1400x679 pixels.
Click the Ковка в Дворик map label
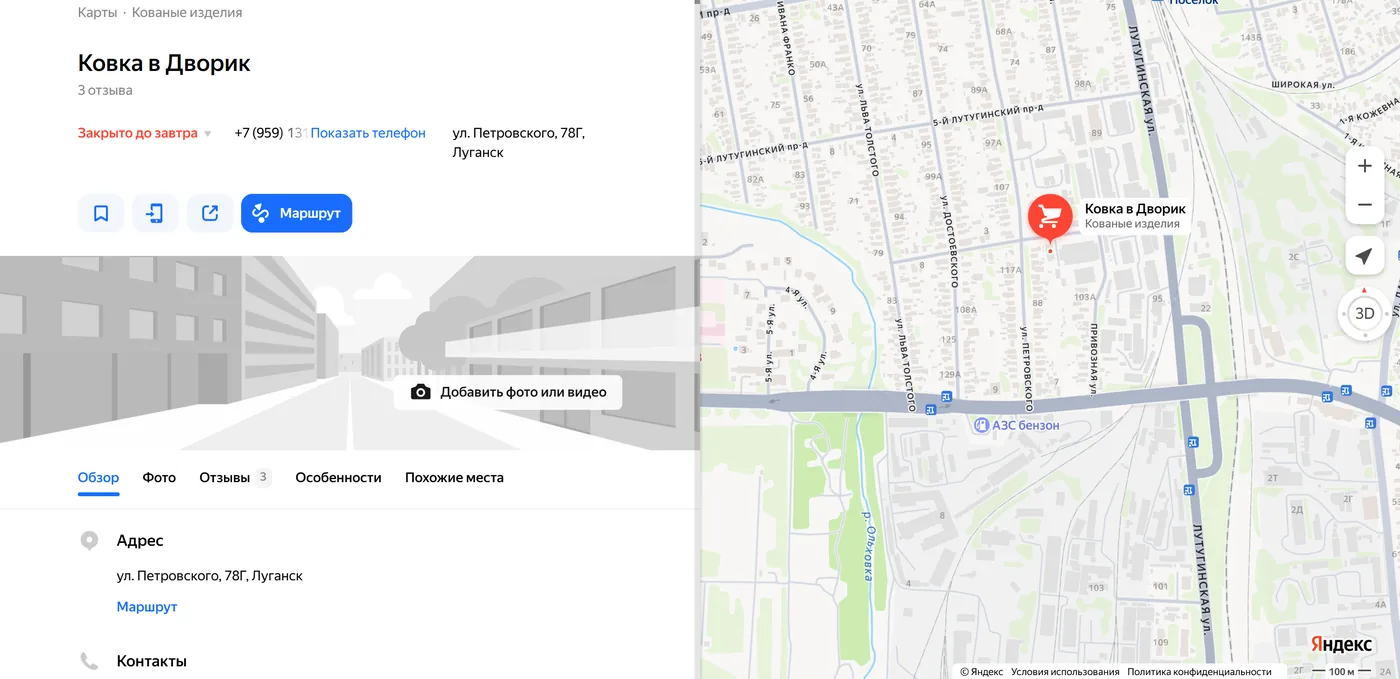point(1135,209)
